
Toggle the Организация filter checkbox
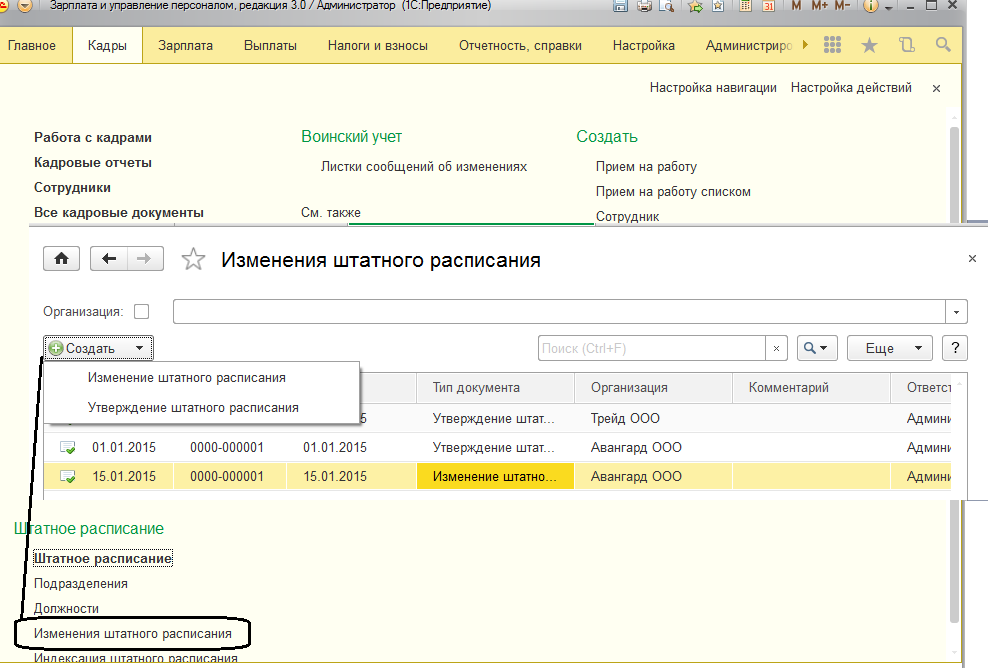pyautogui.click(x=141, y=312)
